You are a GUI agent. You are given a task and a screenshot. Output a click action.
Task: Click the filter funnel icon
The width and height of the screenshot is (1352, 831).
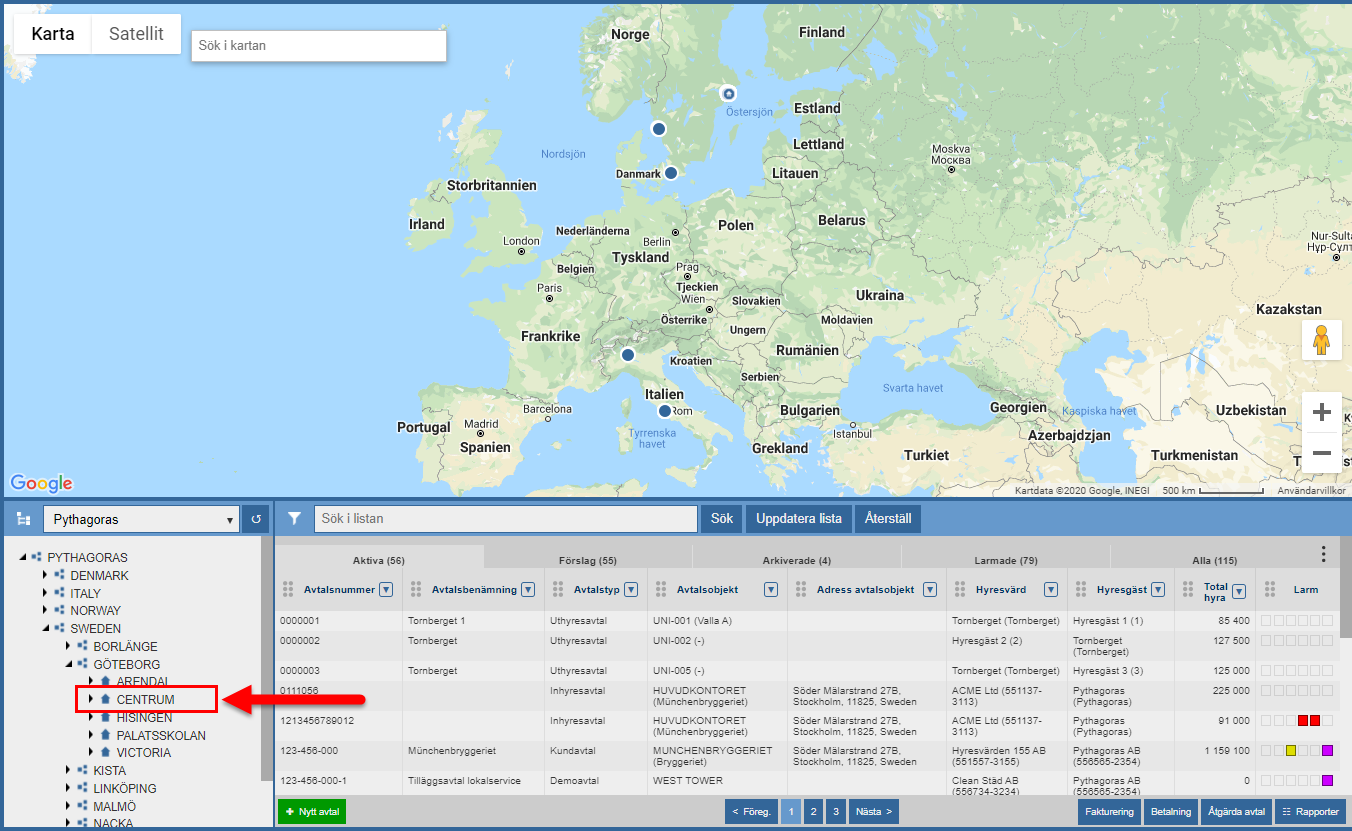[x=295, y=519]
